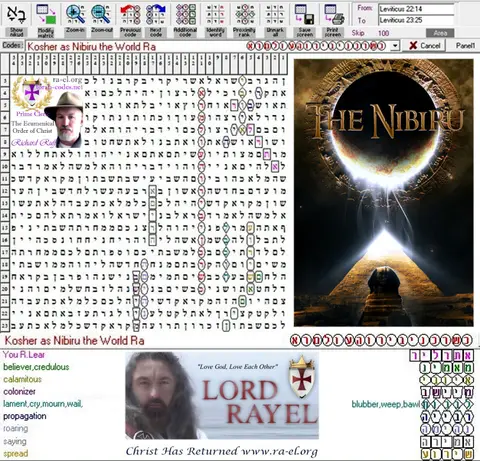
Task: Select 'colonizer' in the word list
Action: (19, 392)
